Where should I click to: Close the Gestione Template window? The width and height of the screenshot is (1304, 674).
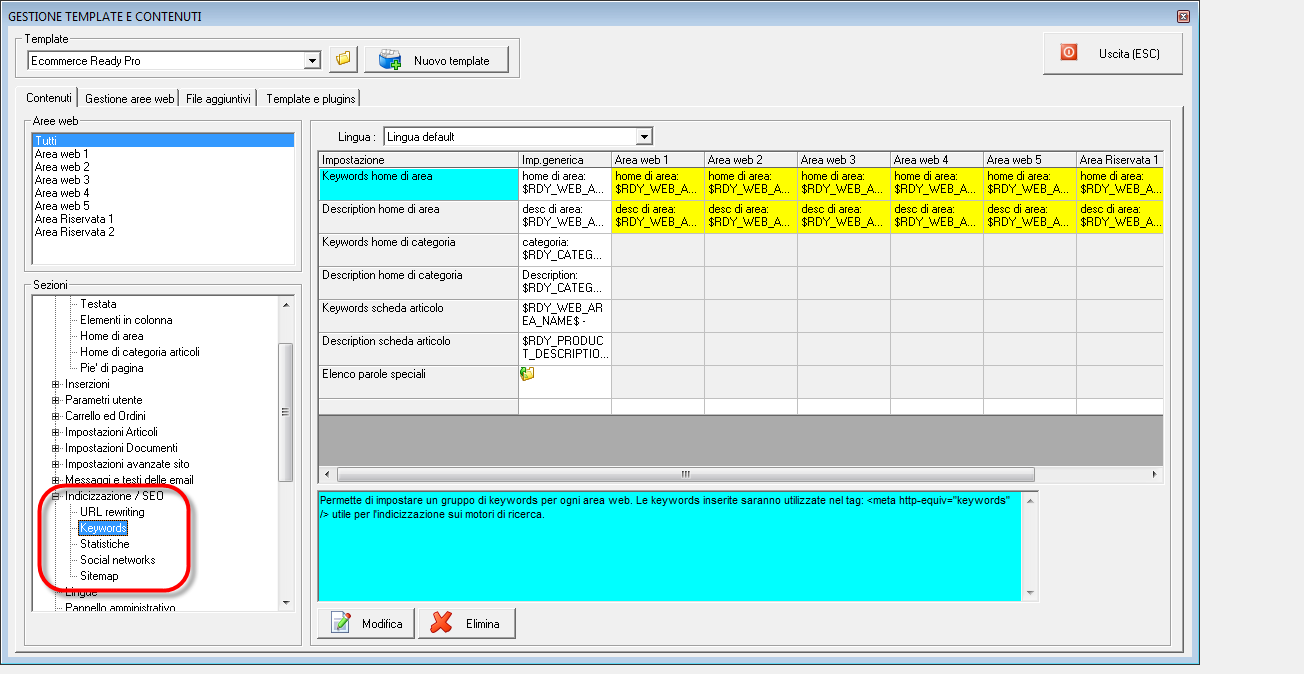[x=1183, y=16]
